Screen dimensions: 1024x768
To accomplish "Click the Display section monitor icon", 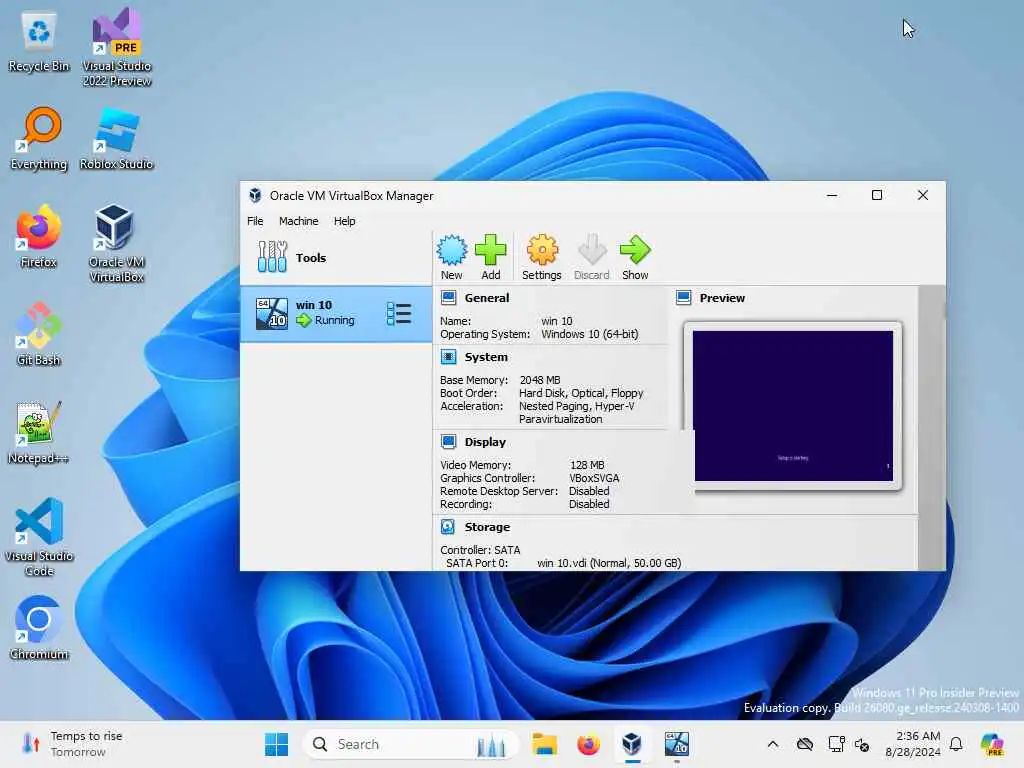I will 449,441.
